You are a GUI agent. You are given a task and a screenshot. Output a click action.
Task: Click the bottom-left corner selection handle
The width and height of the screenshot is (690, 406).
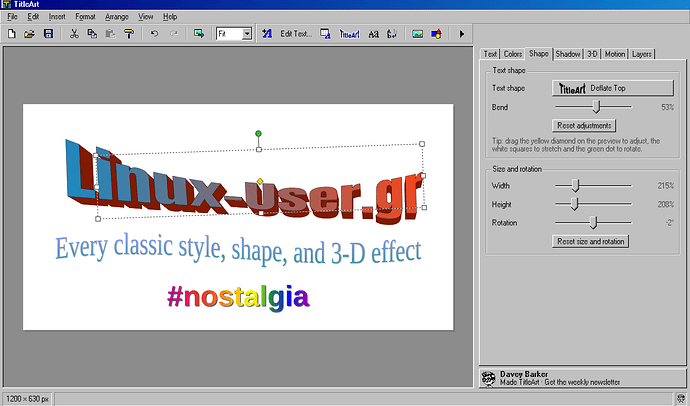coord(98,219)
